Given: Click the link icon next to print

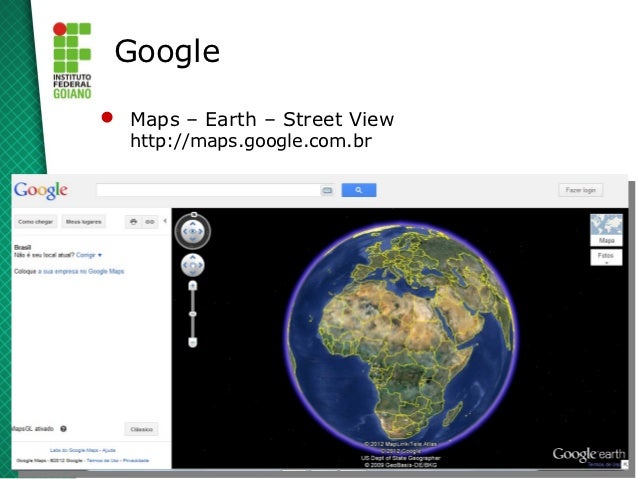Looking at the screenshot, I should (150, 222).
